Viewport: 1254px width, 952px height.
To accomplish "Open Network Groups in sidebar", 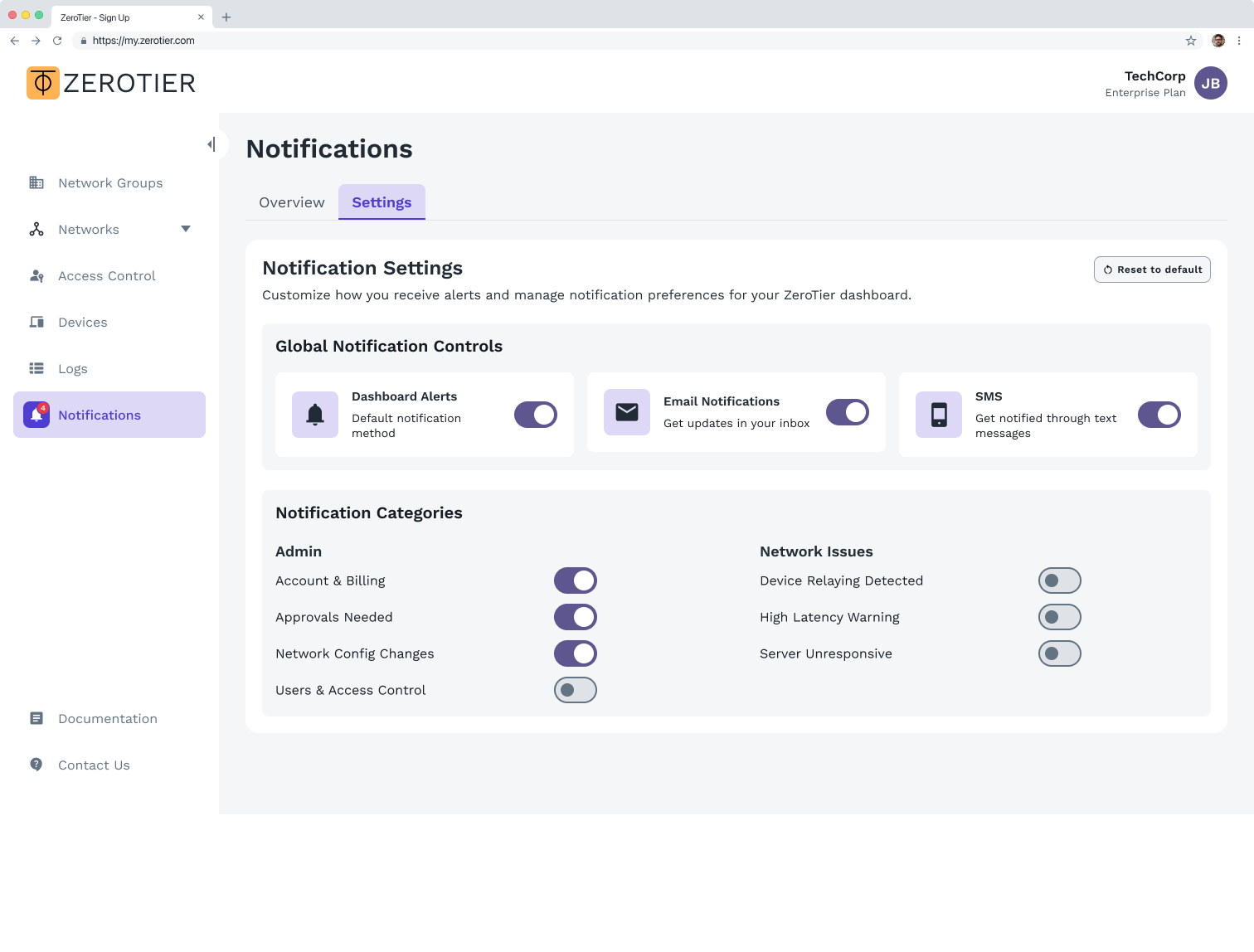I will click(109, 182).
